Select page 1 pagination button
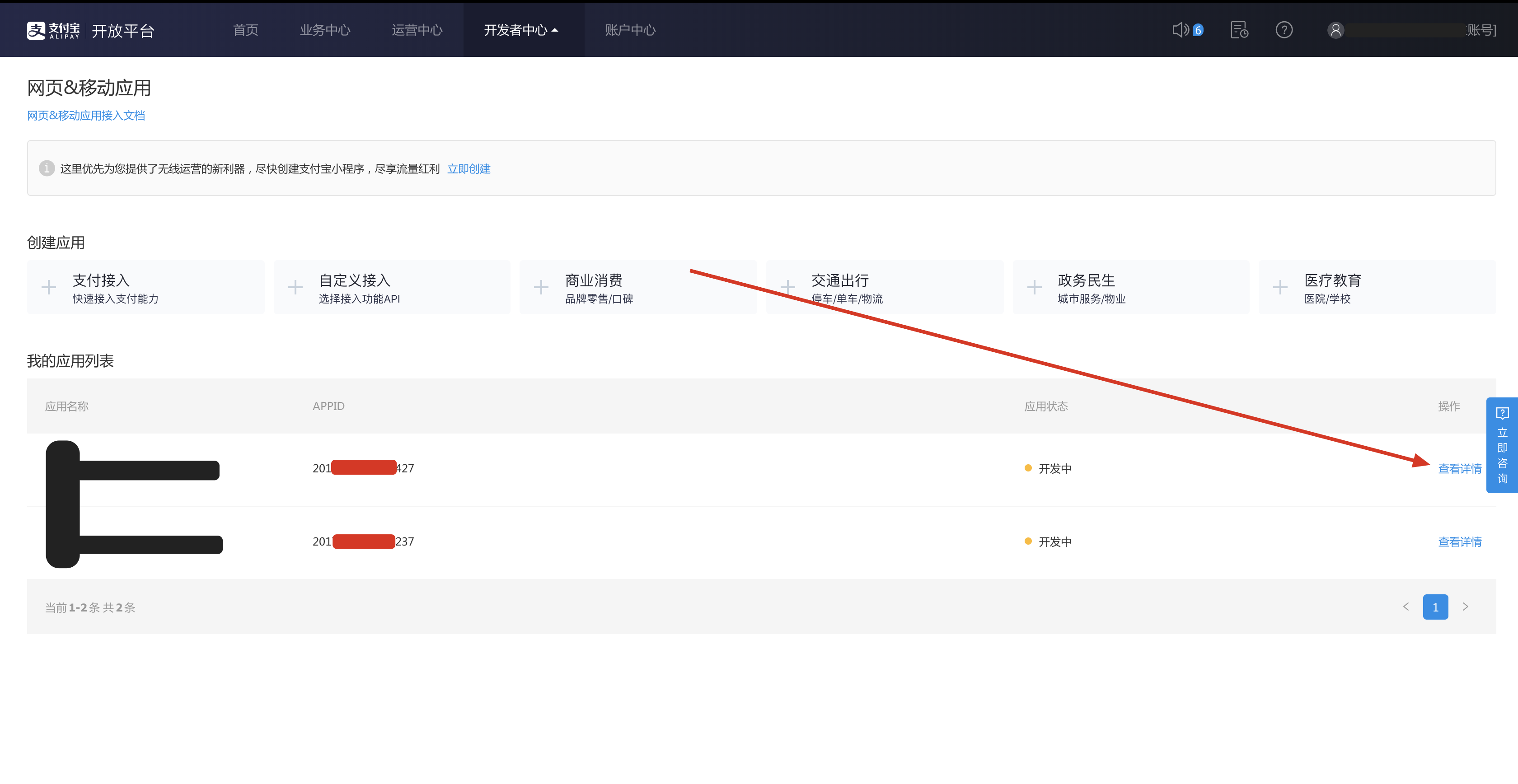This screenshot has height=784, width=1518. coord(1435,607)
